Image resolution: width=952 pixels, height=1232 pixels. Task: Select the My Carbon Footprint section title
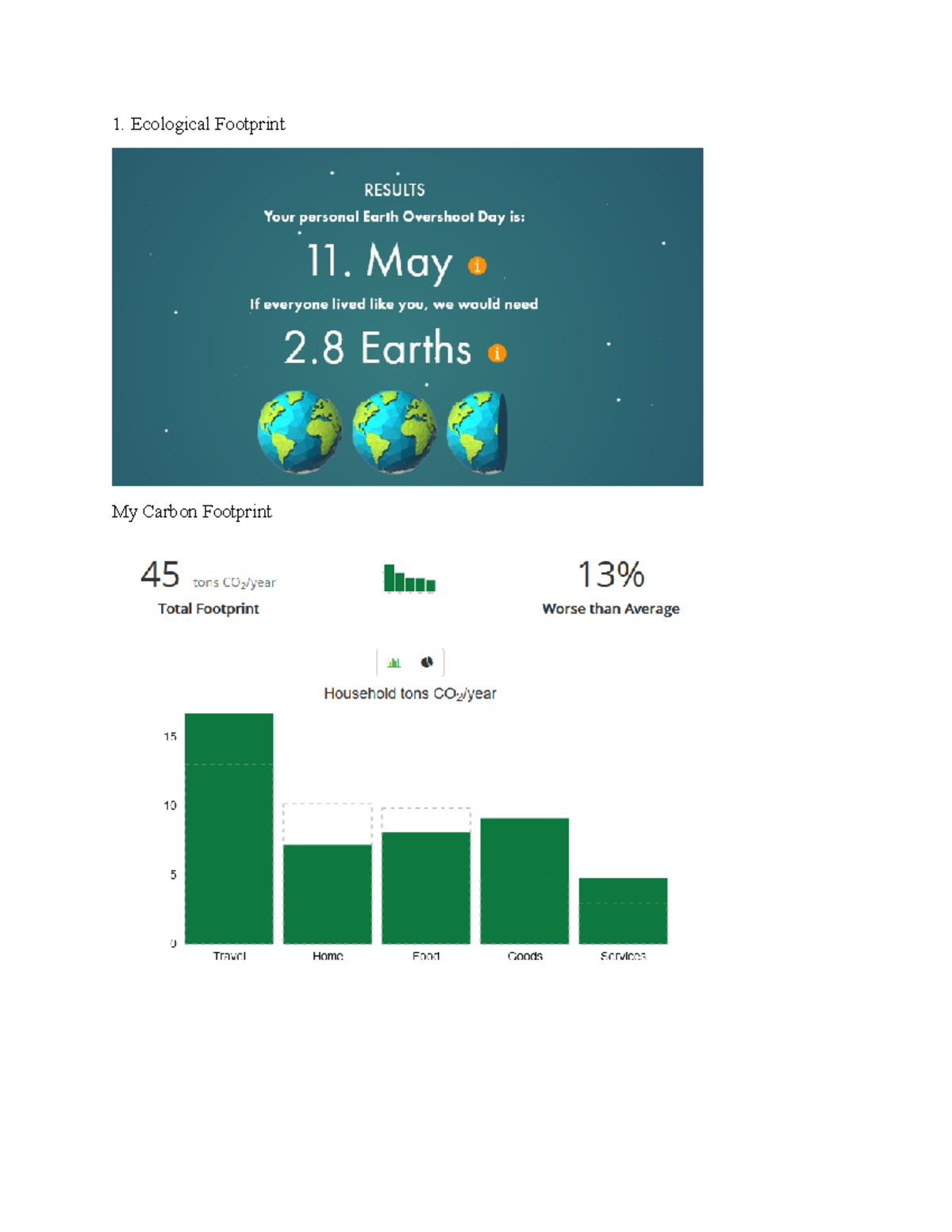[192, 512]
